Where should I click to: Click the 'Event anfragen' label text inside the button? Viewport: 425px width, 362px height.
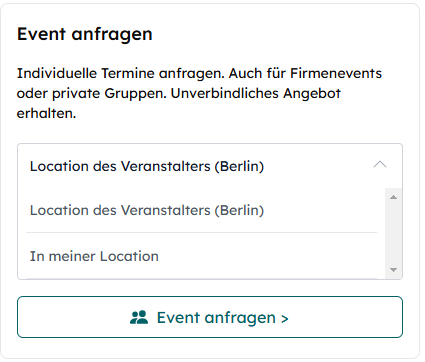216,318
